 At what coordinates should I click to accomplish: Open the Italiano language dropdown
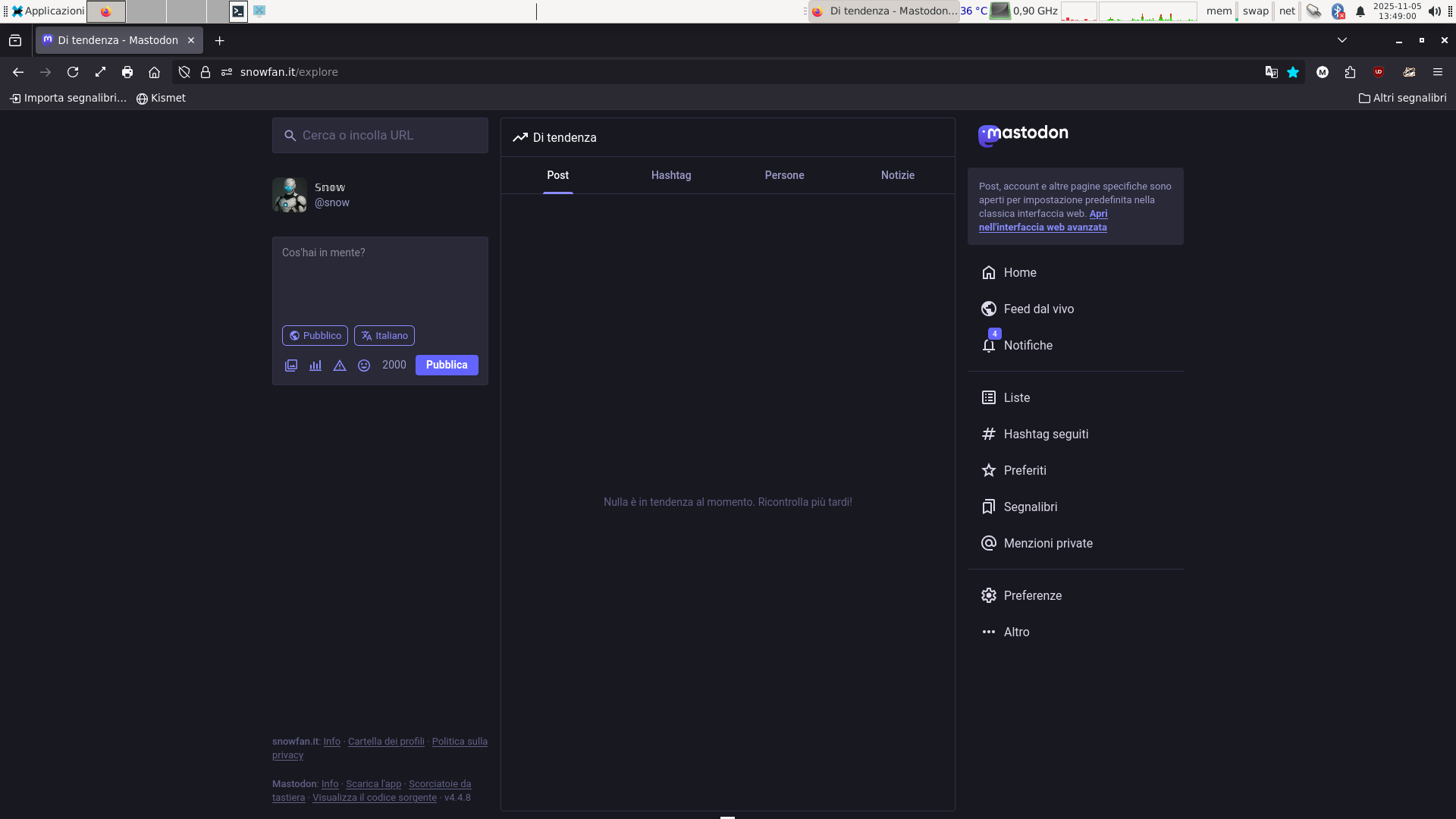(x=384, y=336)
